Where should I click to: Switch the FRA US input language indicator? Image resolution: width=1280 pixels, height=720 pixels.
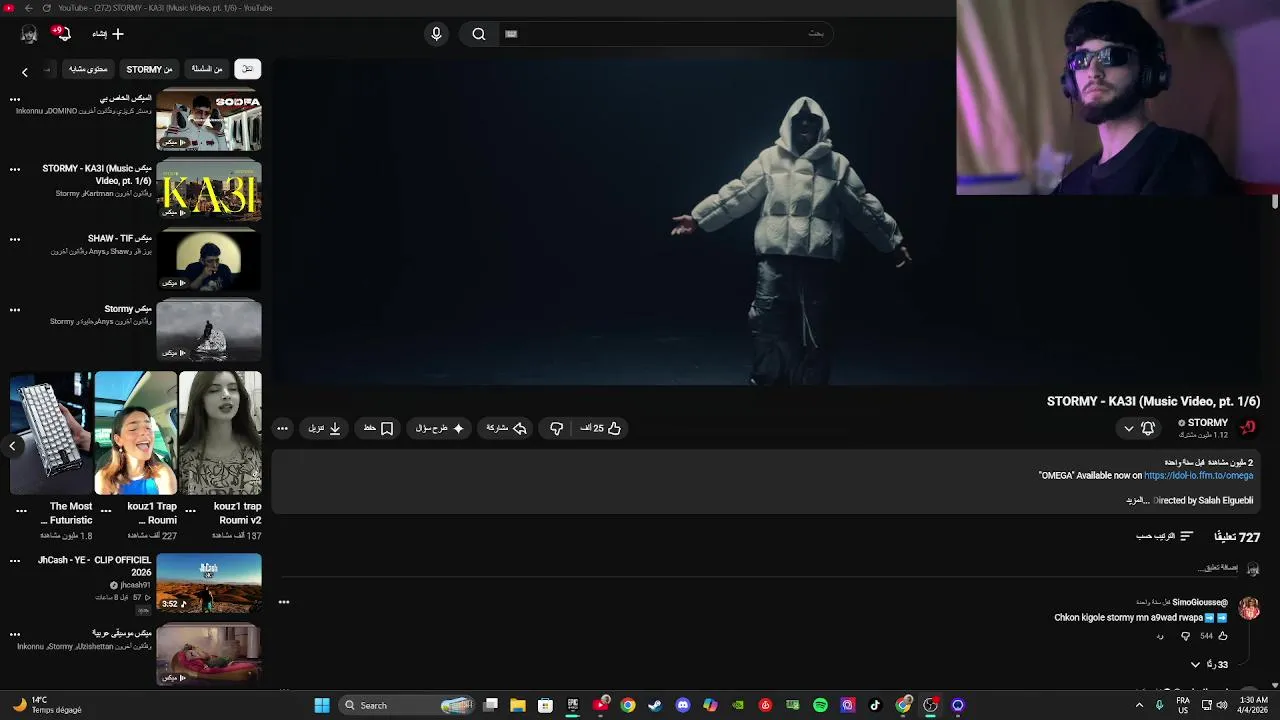point(1183,705)
